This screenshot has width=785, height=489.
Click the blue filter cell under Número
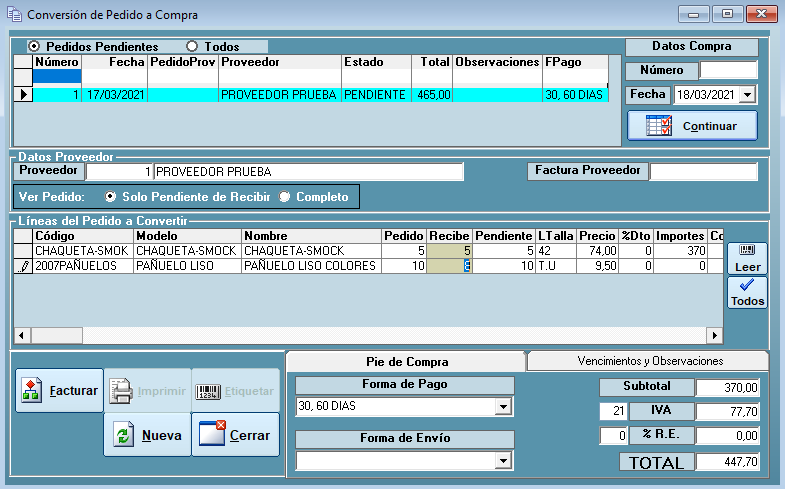pos(57,77)
